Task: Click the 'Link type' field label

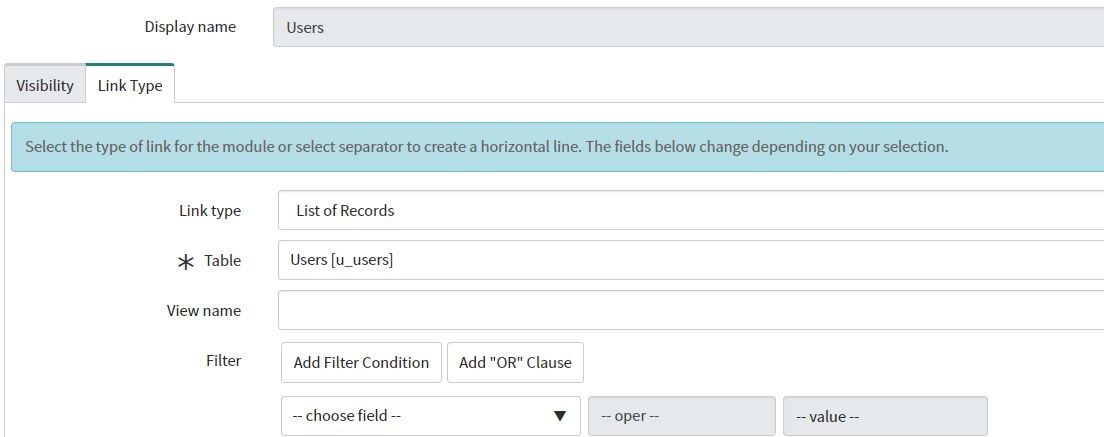Action: tap(210, 210)
